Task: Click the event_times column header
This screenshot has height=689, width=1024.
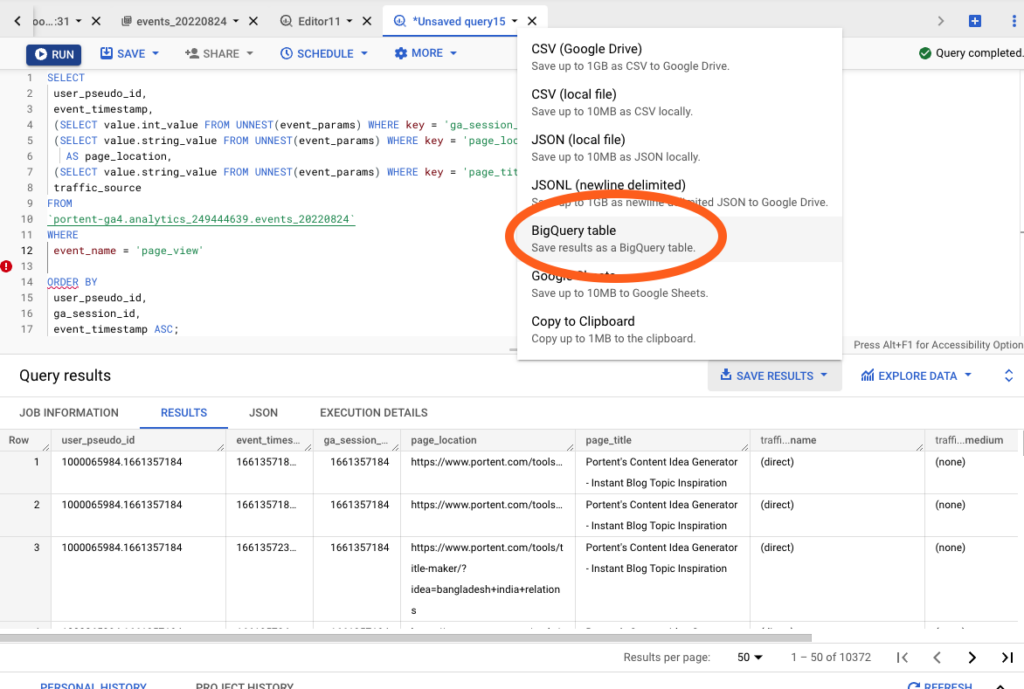Action: pyautogui.click(x=268, y=440)
